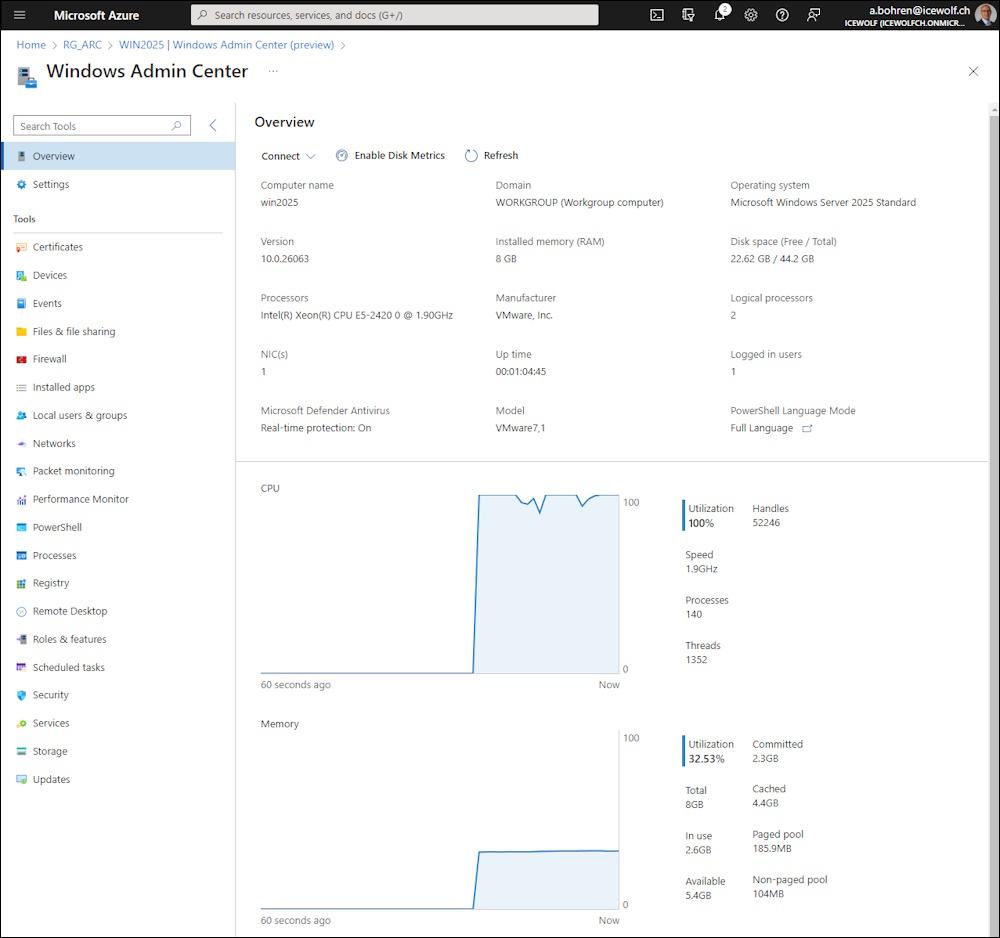The height and width of the screenshot is (938, 1000).
Task: Click the Installed apps list icon
Action: tap(21, 387)
